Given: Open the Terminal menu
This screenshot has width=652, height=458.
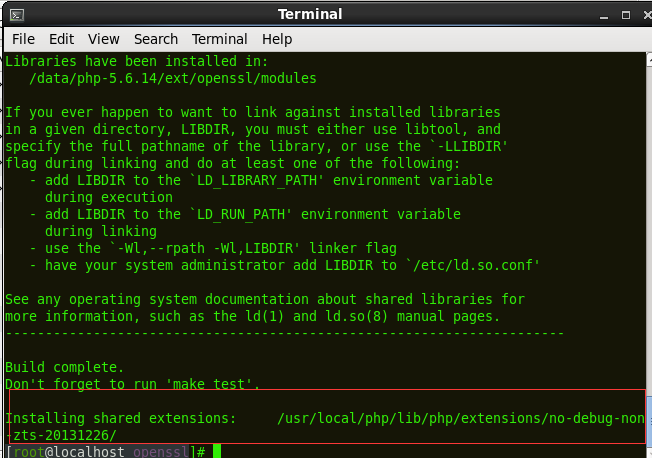Looking at the screenshot, I should pos(220,39).
